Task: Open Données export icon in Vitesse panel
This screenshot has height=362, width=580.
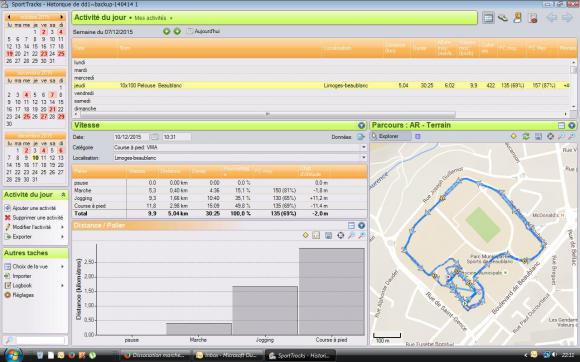Action: (x=361, y=137)
